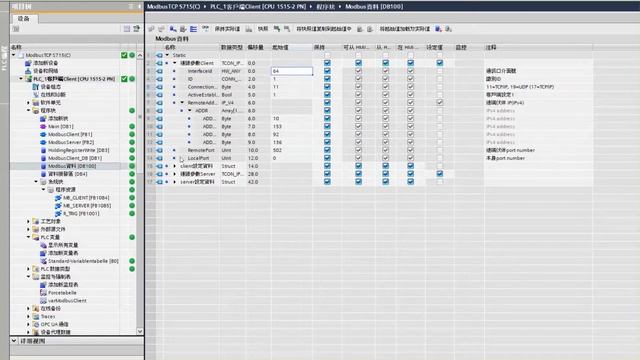Screen dimensions: 640x360
Task: Select the 设备 devices tab
Action: 24,19
